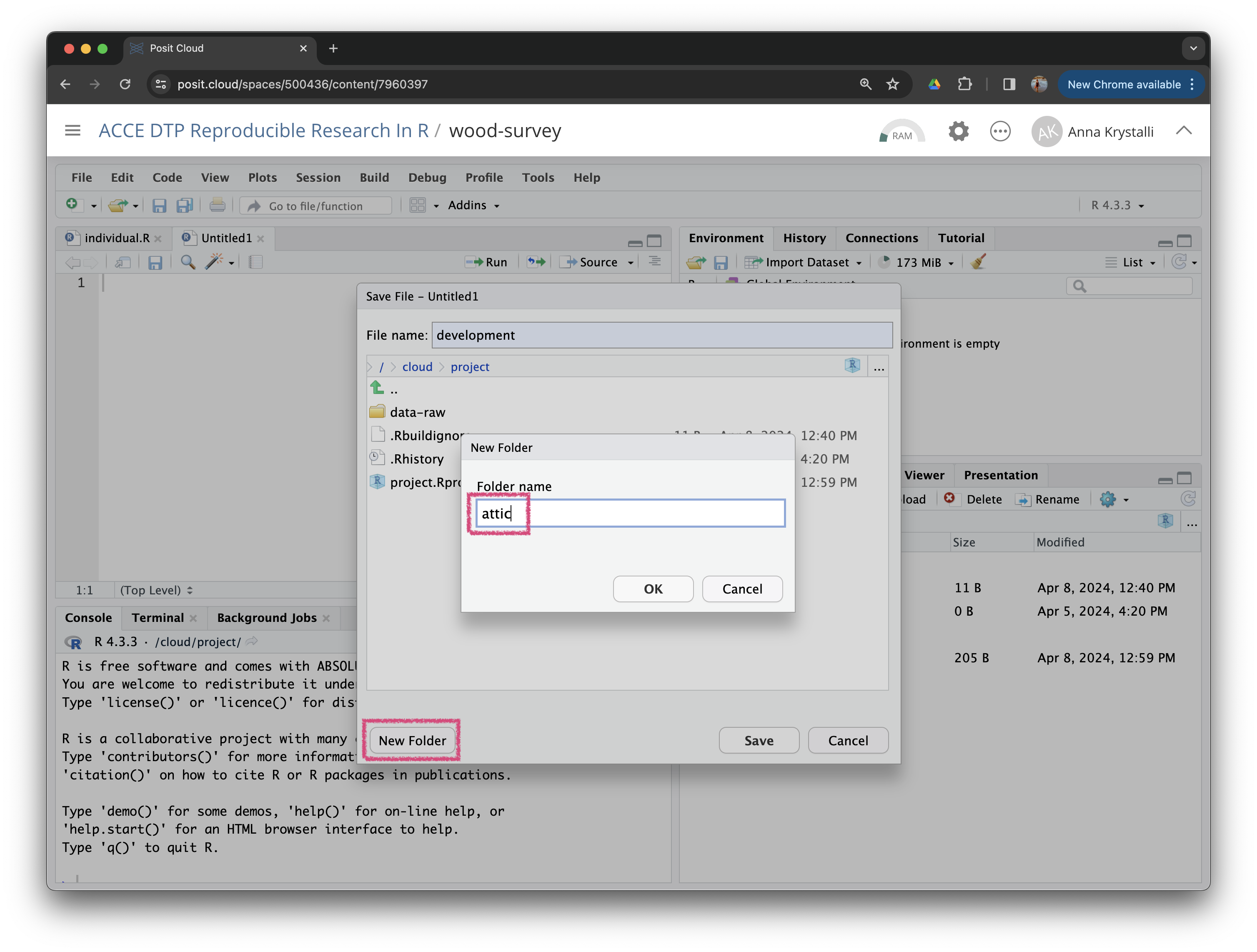Open the data-raw folder

(x=417, y=412)
